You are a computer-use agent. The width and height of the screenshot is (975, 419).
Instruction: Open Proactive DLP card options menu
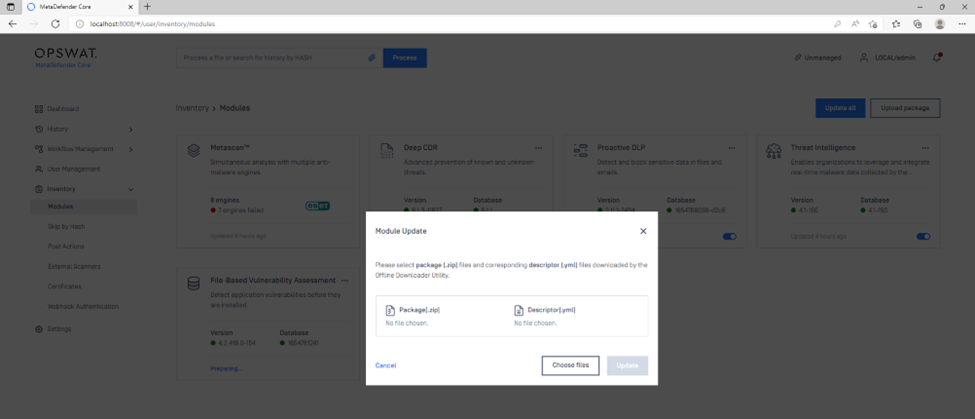tap(731, 148)
